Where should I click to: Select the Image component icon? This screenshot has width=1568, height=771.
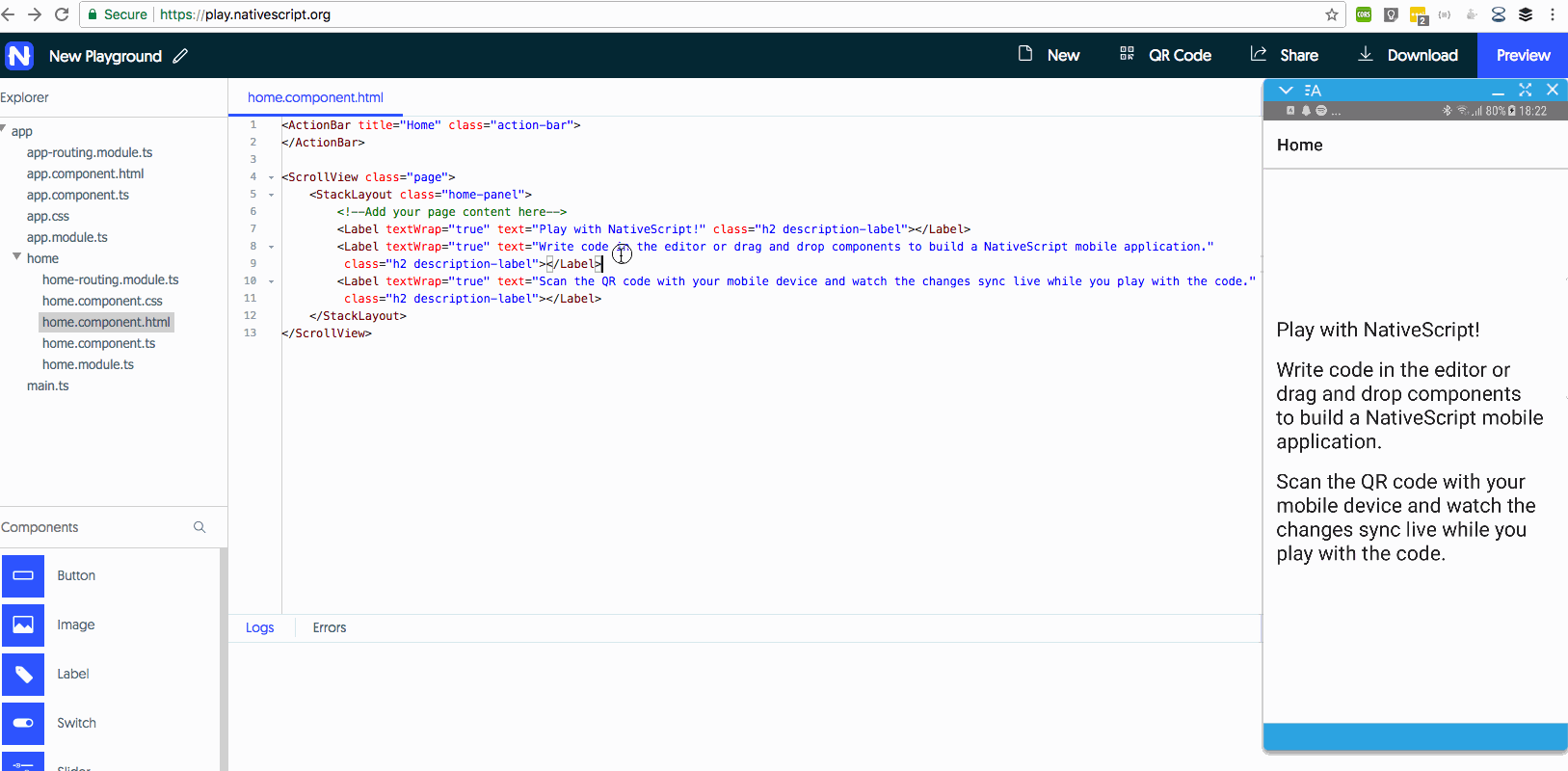(x=23, y=625)
